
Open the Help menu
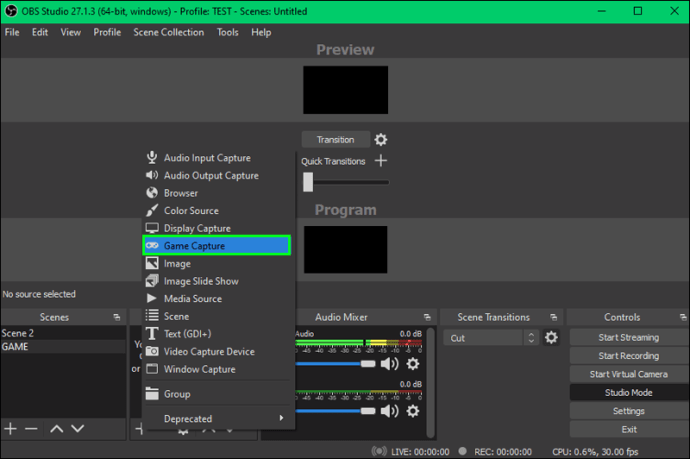pos(261,32)
